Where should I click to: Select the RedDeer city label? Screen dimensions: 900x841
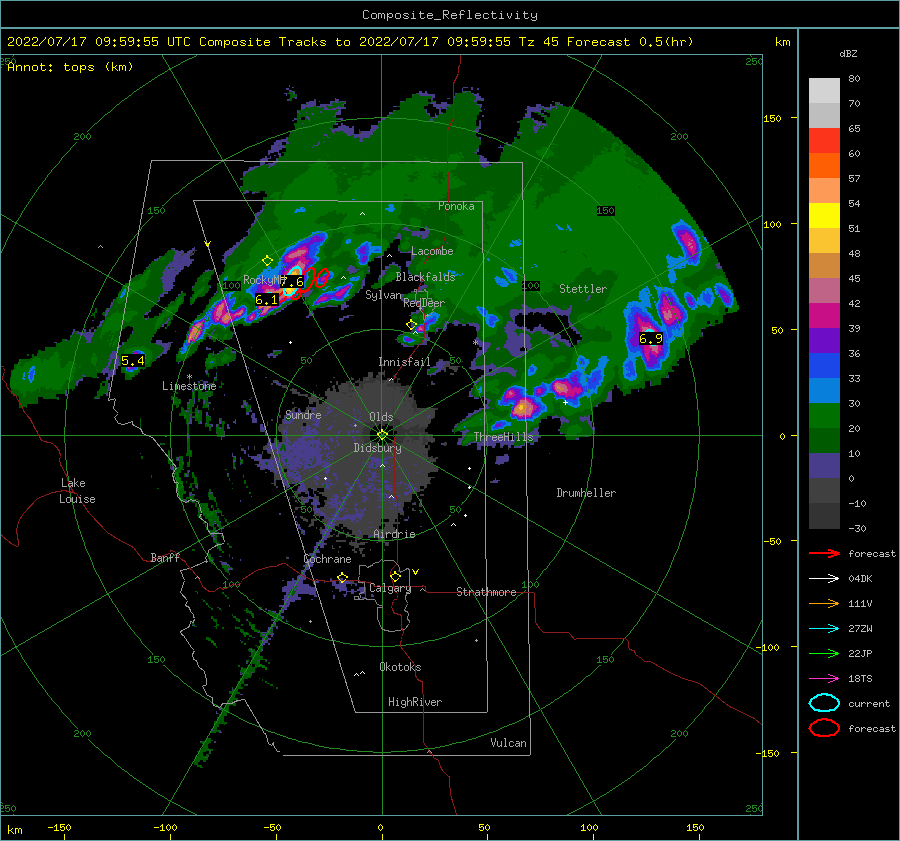(x=424, y=303)
